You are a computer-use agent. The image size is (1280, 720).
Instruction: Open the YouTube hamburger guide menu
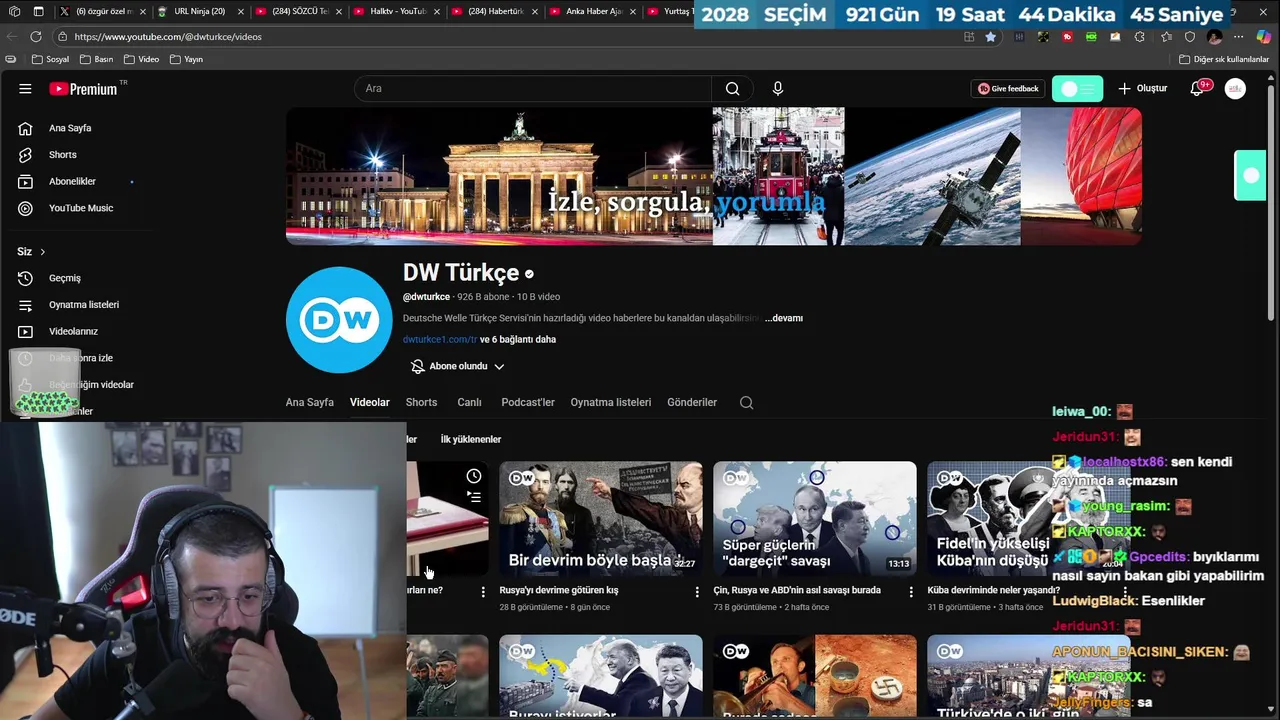point(25,89)
